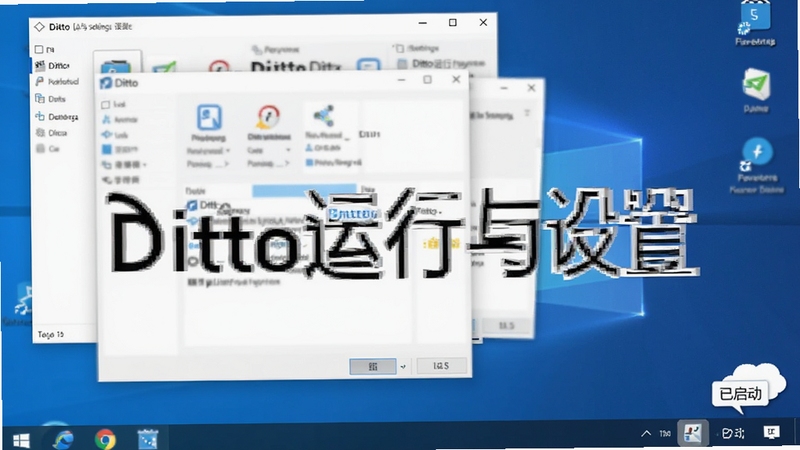Select the person icon sidebar row, front window
800x450 pixels.
(120, 119)
